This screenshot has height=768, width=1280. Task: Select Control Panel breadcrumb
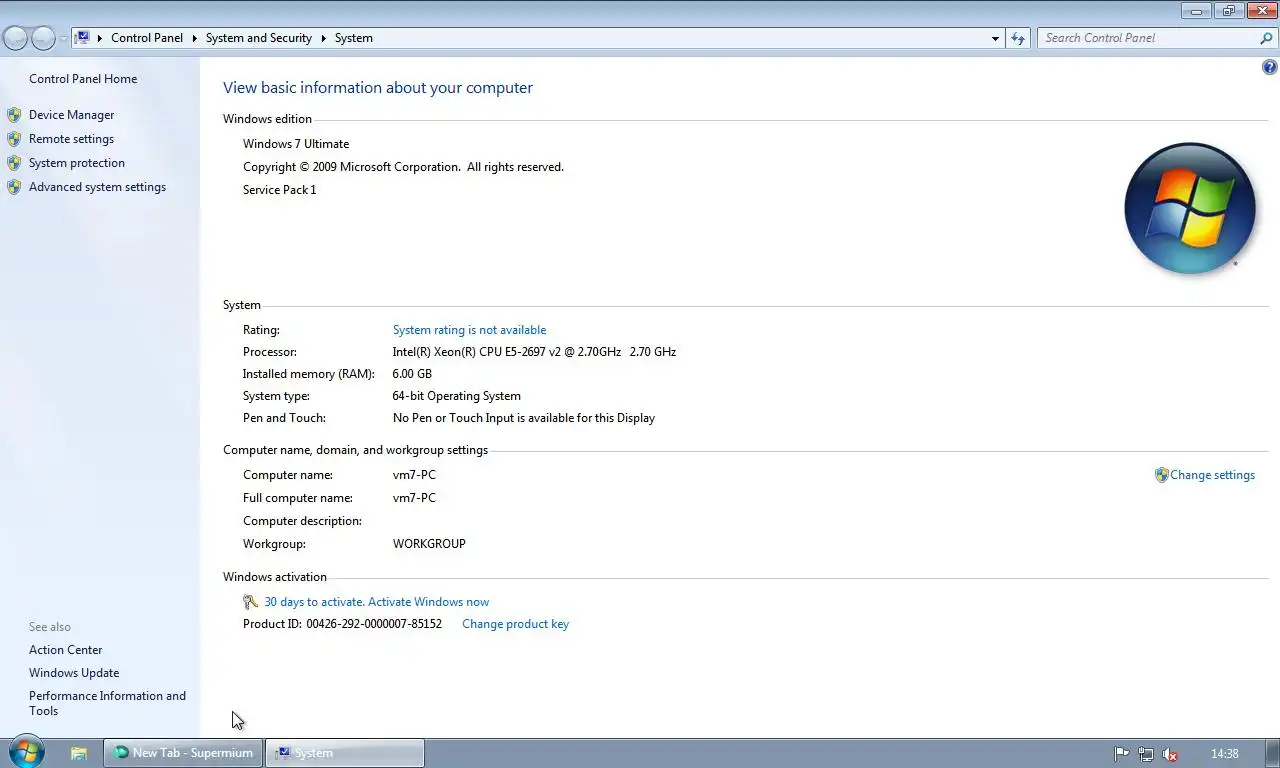(147, 38)
